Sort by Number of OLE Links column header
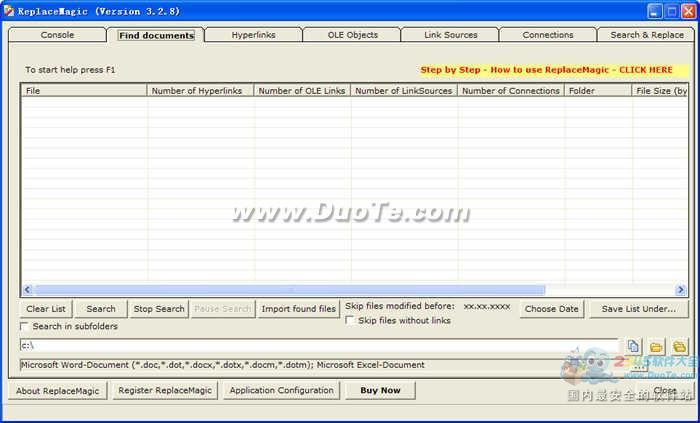Image resolution: width=700 pixels, height=423 pixels. (x=302, y=91)
